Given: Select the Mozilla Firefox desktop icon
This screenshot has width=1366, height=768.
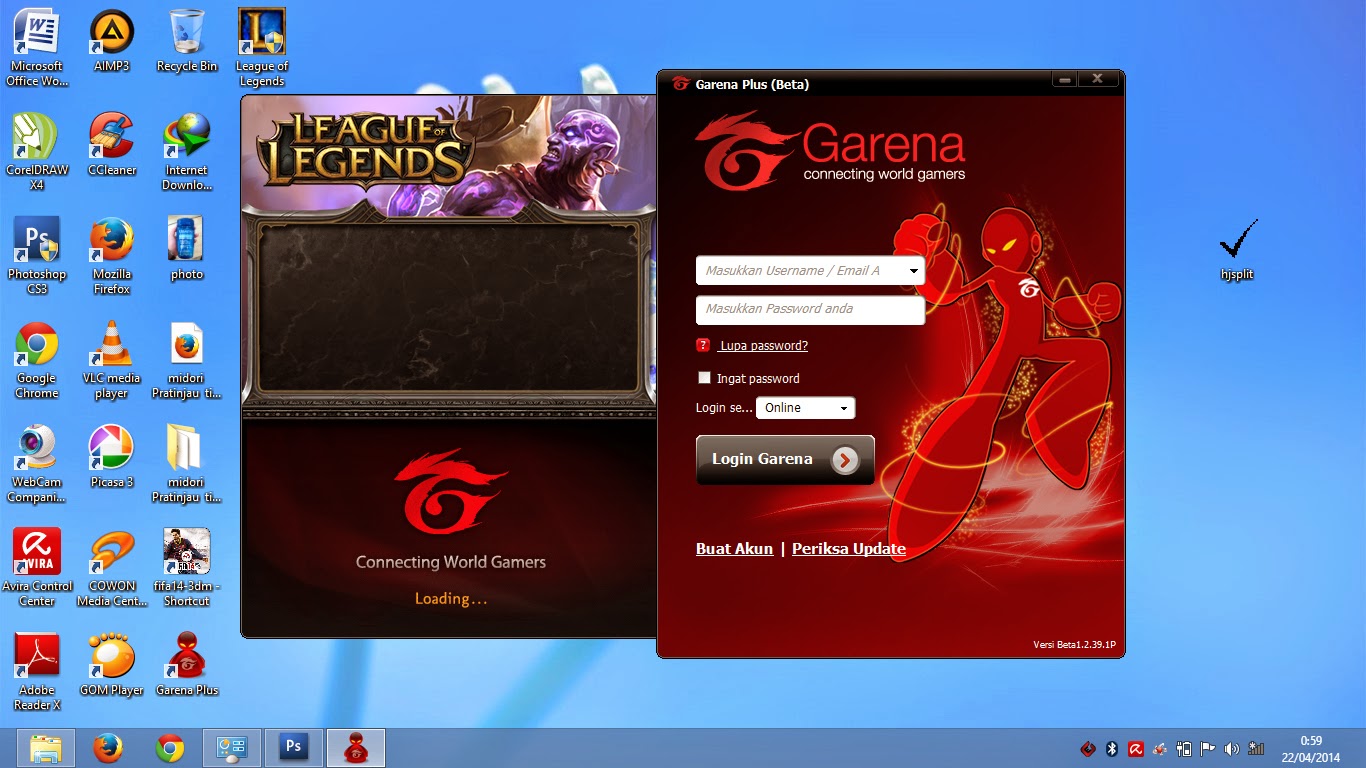Looking at the screenshot, I should (x=112, y=255).
